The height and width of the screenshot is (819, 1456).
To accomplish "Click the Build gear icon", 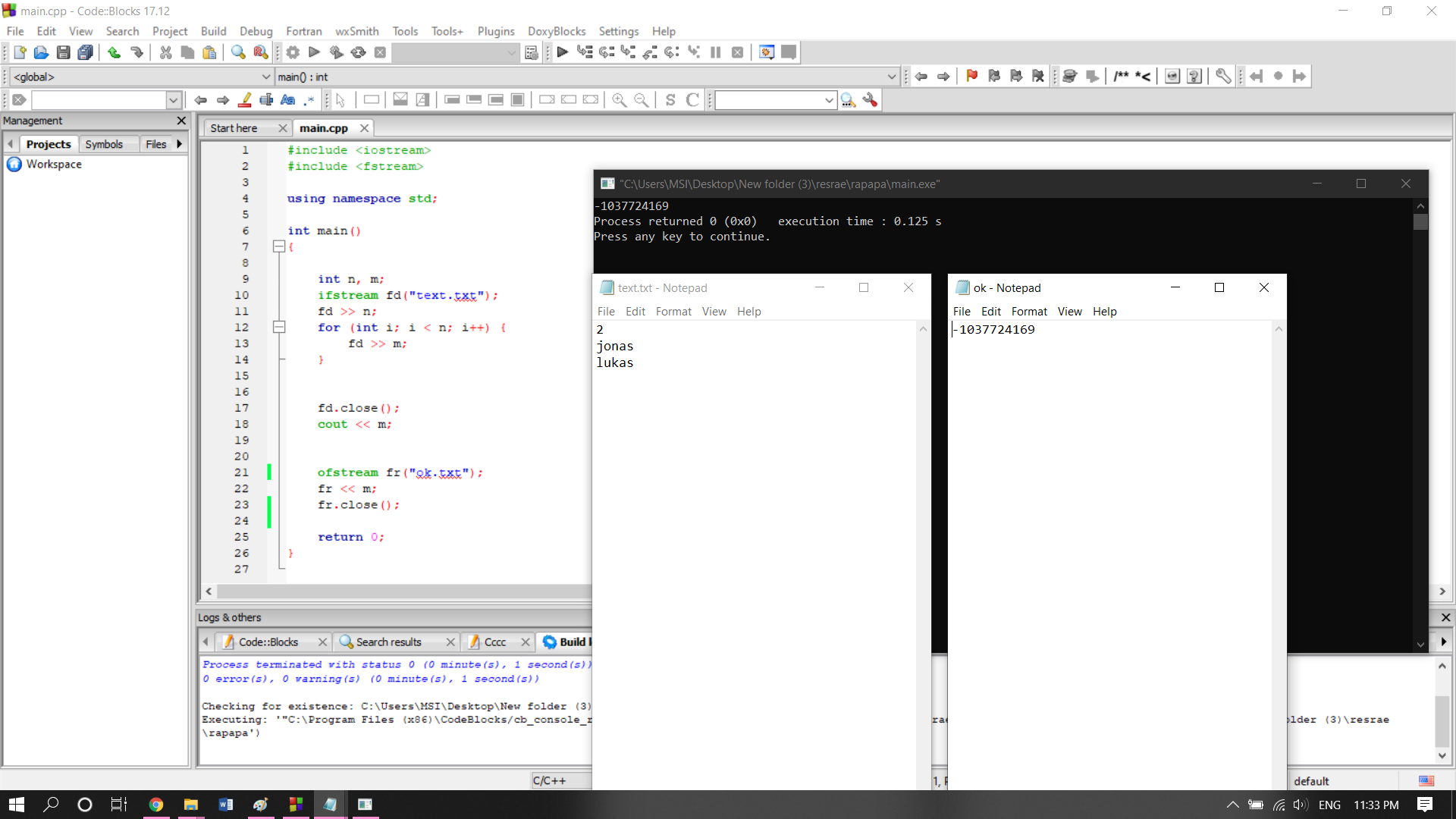I will (x=293, y=52).
